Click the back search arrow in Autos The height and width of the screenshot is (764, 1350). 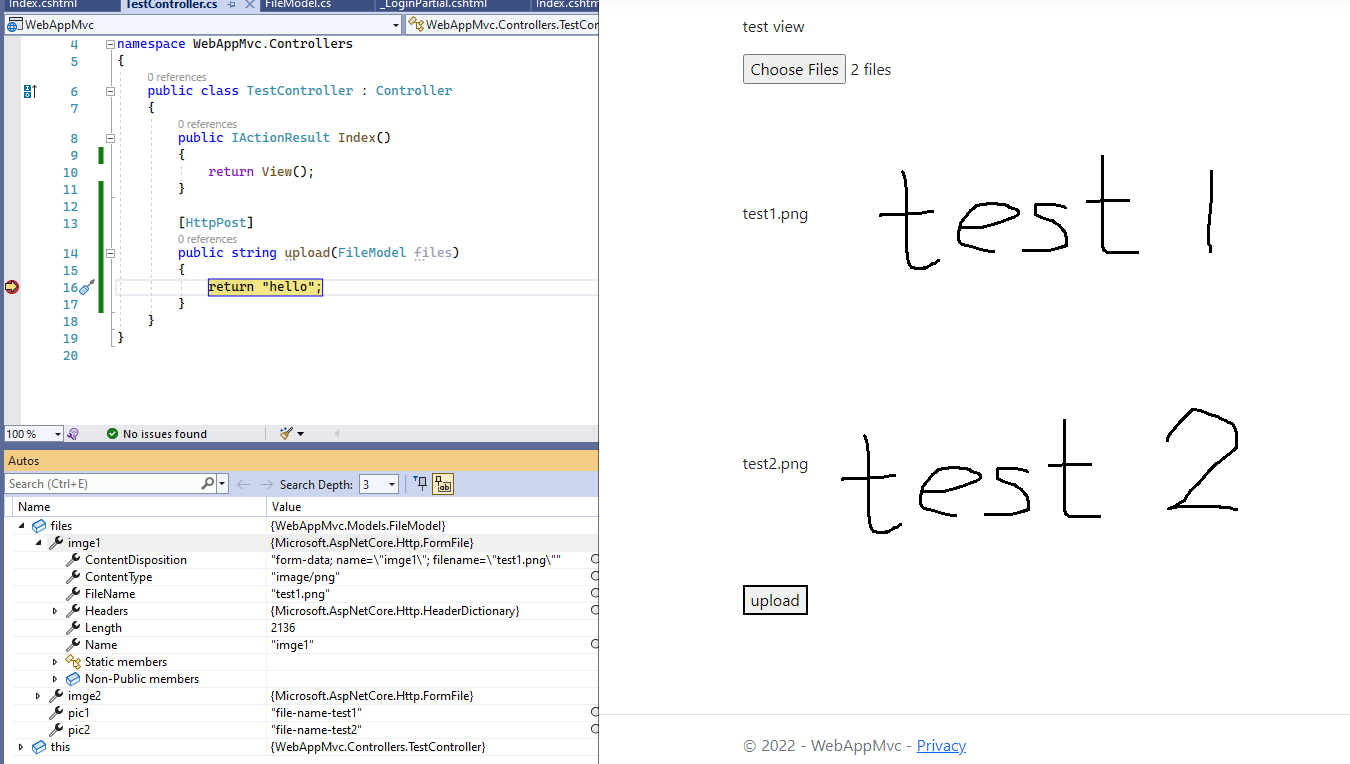coord(243,484)
